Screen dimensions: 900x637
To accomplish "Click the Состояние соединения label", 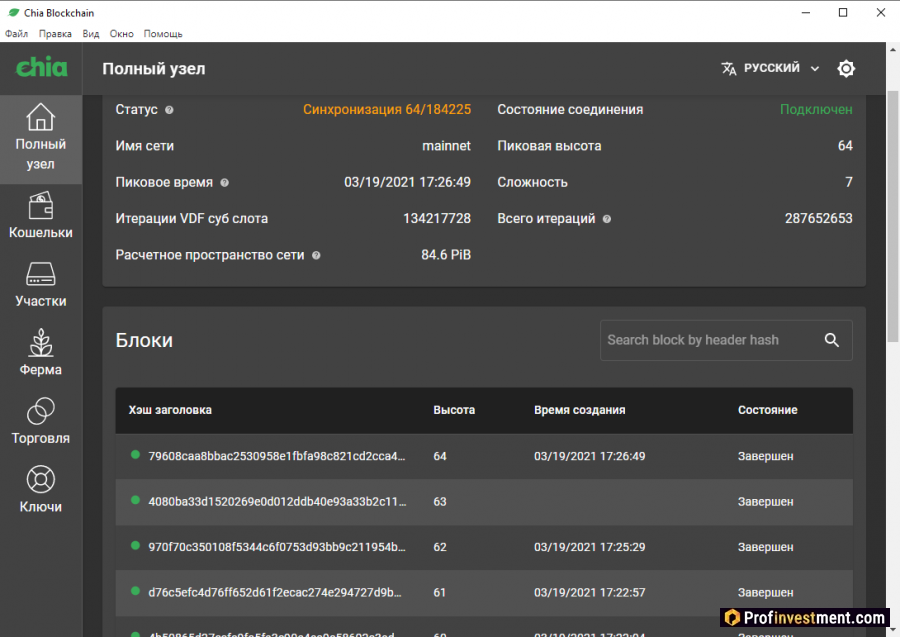I will [570, 110].
